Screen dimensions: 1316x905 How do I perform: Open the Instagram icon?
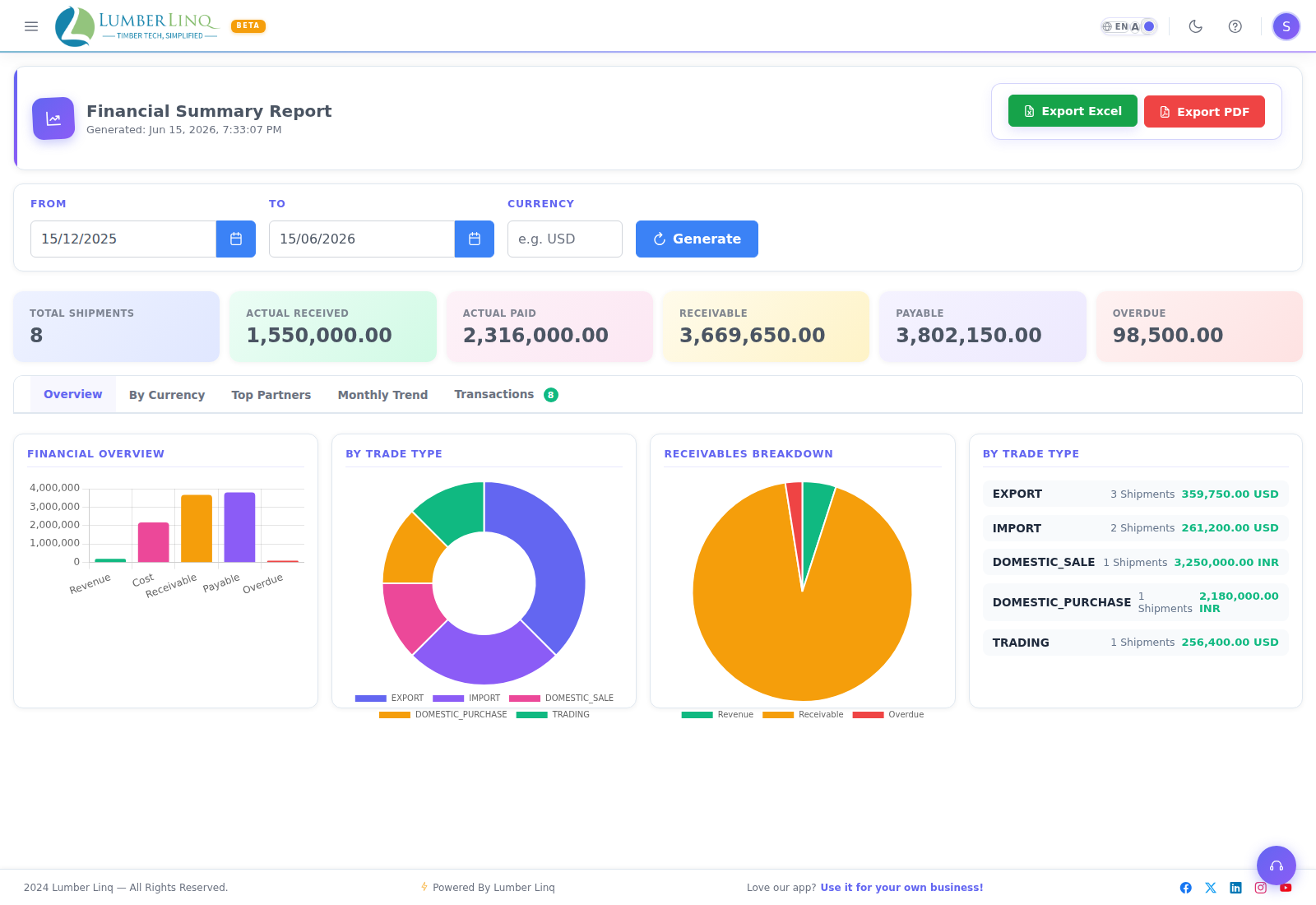(x=1261, y=888)
